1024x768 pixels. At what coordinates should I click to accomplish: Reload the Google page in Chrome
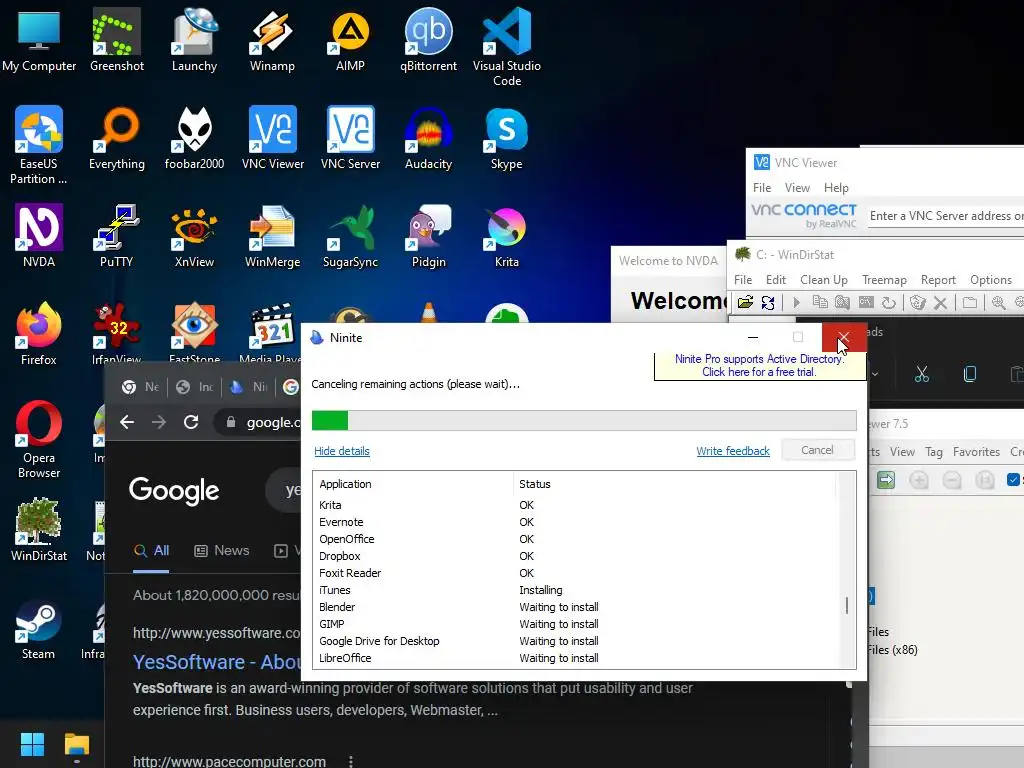[191, 422]
